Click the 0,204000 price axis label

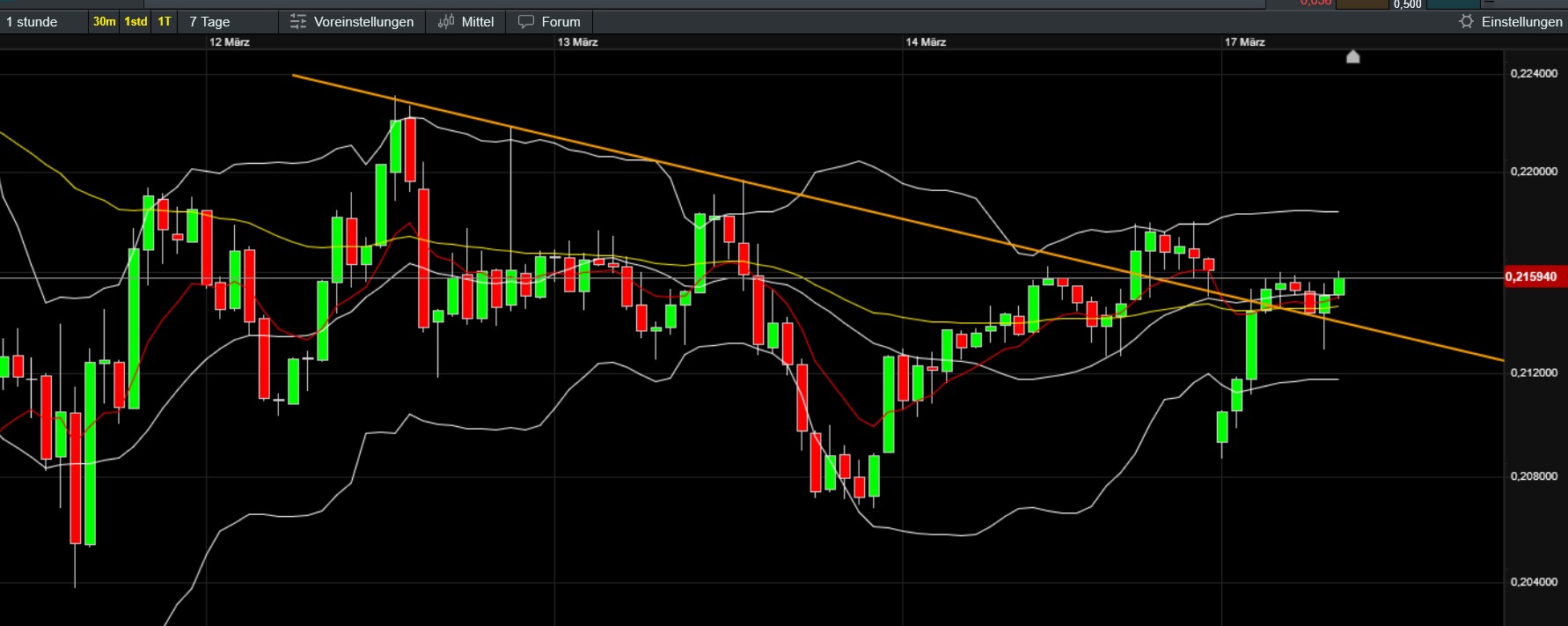[1534, 582]
